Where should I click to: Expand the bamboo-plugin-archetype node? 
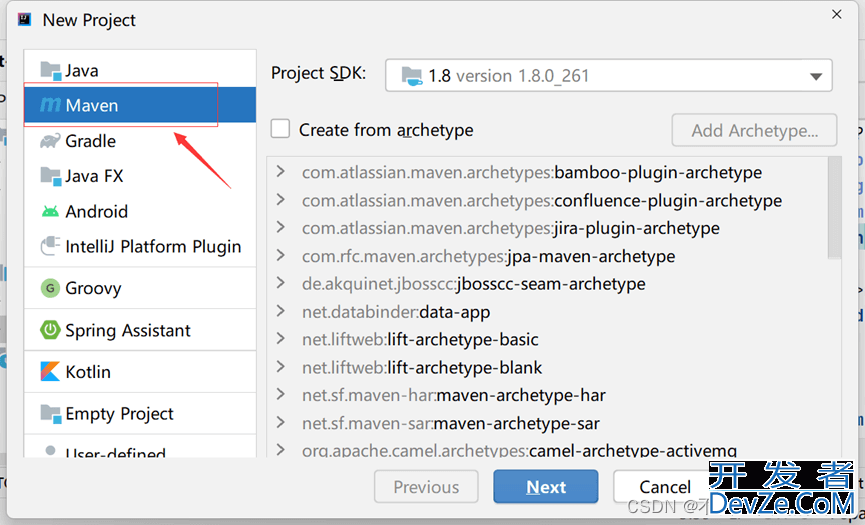(281, 172)
